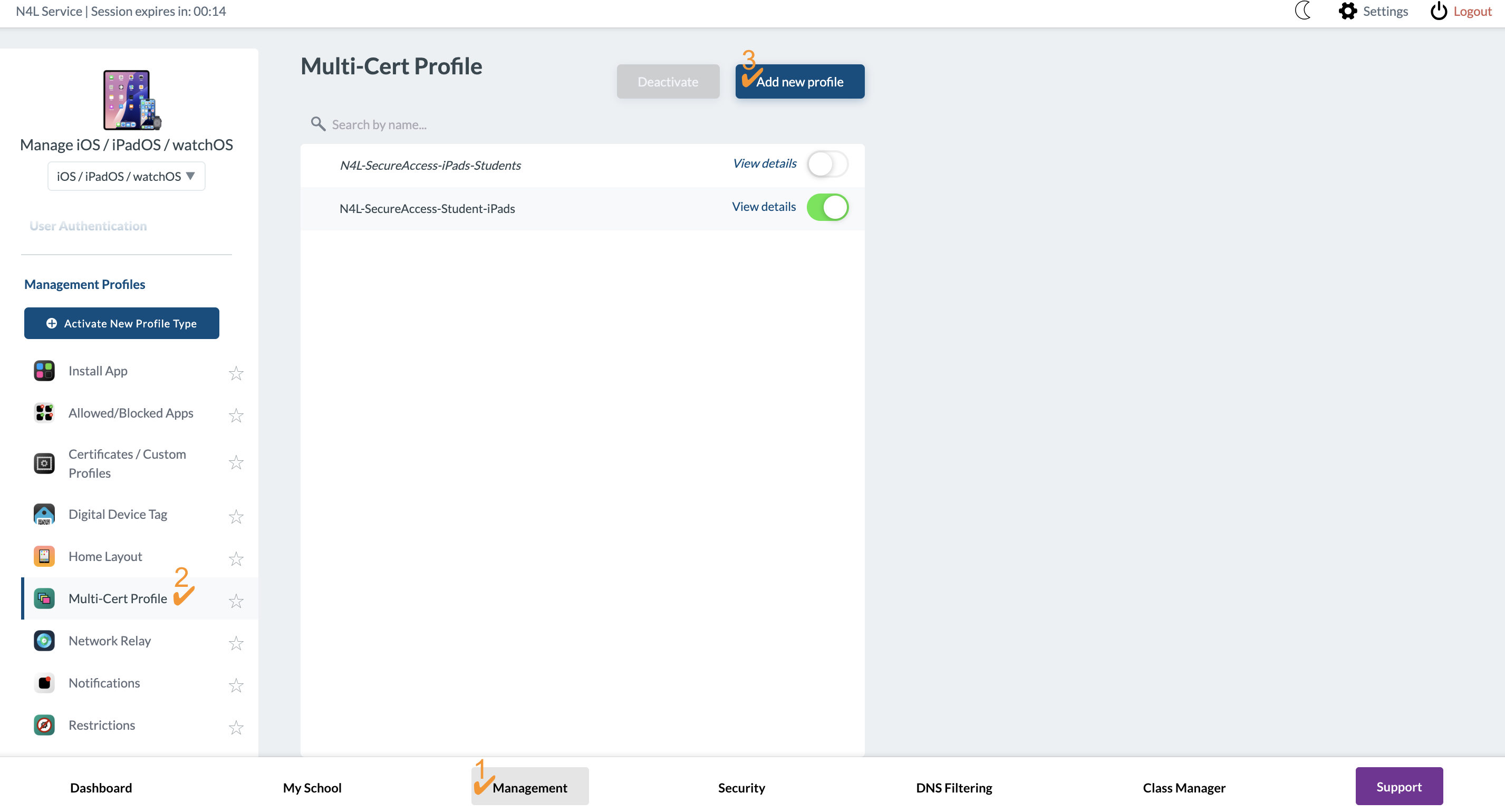Select the Network Relay icon

pyautogui.click(x=44, y=640)
